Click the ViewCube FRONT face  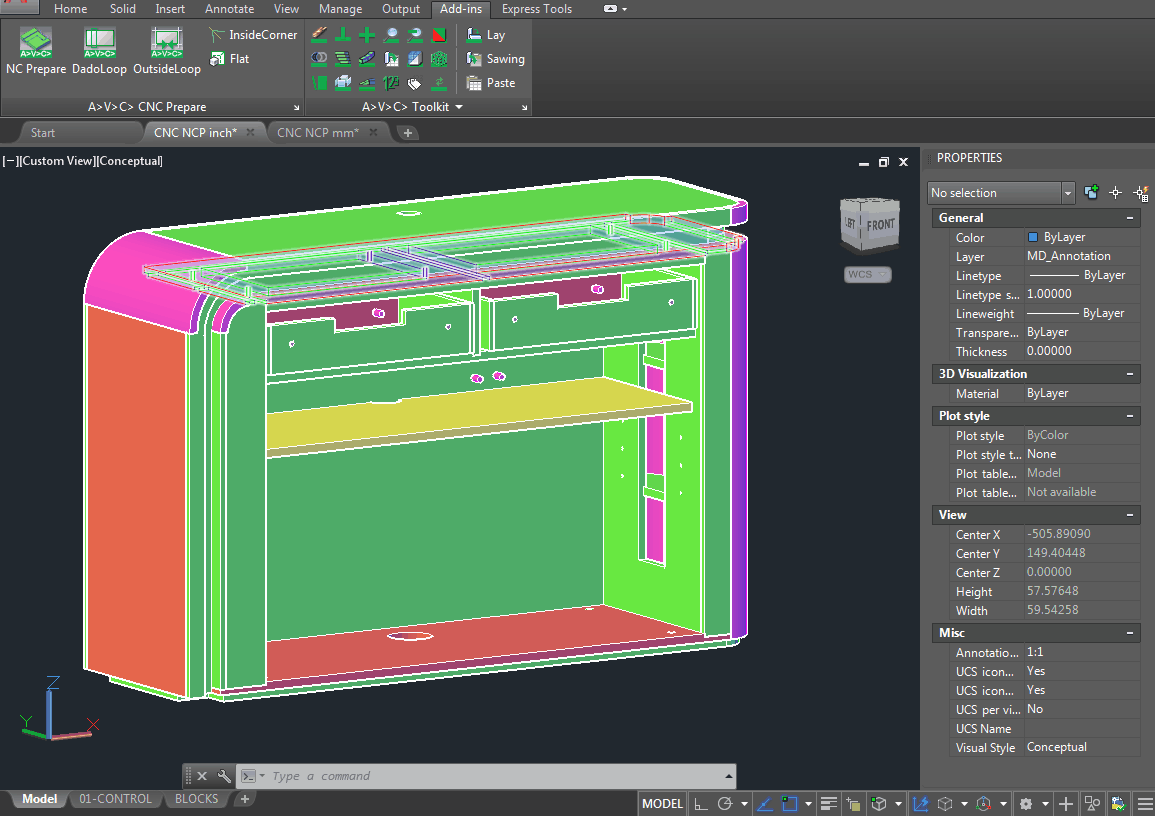click(880, 225)
